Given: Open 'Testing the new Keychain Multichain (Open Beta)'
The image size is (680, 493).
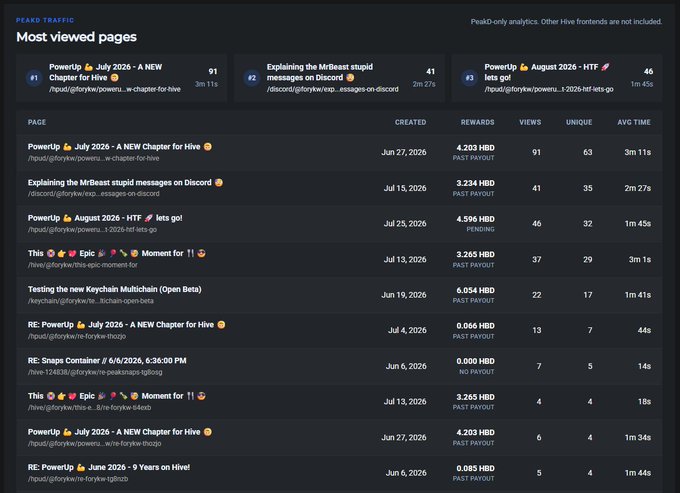Looking at the screenshot, I should point(339,295).
